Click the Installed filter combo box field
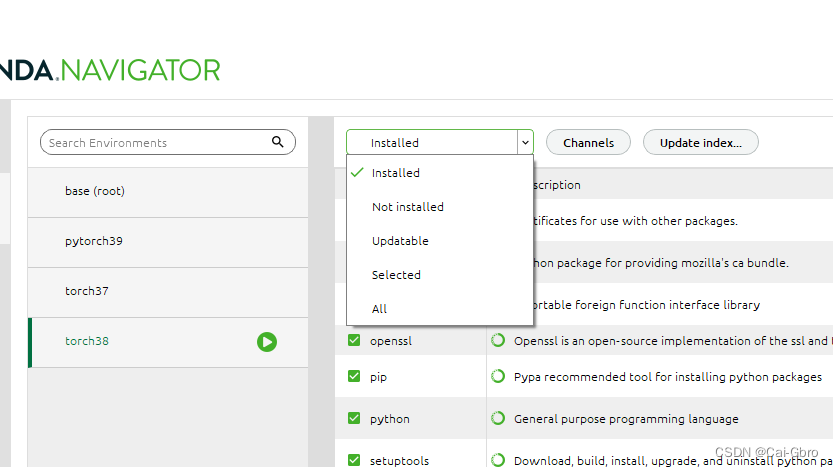Image resolution: width=833 pixels, height=467 pixels. [439, 142]
